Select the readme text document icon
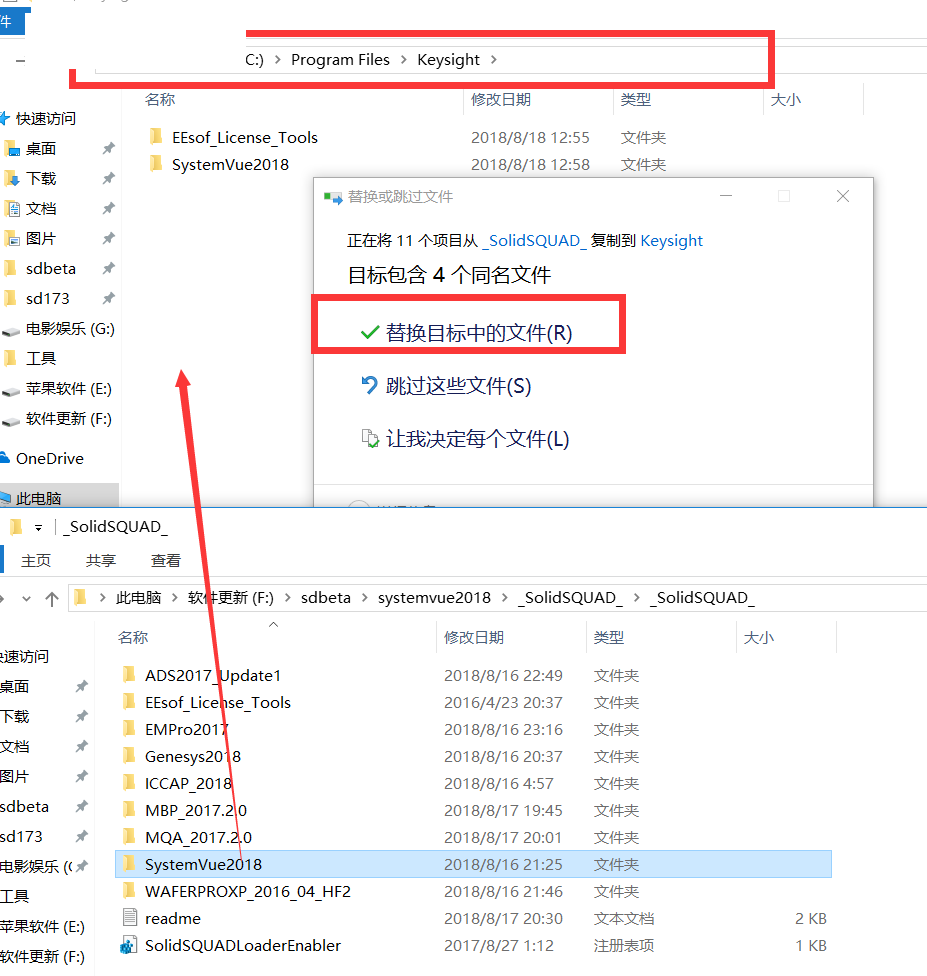The image size is (927, 976). pos(129,917)
